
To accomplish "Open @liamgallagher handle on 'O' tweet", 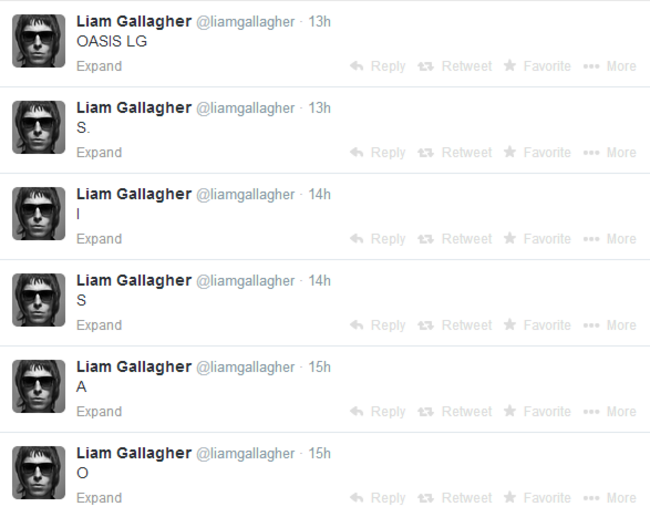I will click(245, 454).
